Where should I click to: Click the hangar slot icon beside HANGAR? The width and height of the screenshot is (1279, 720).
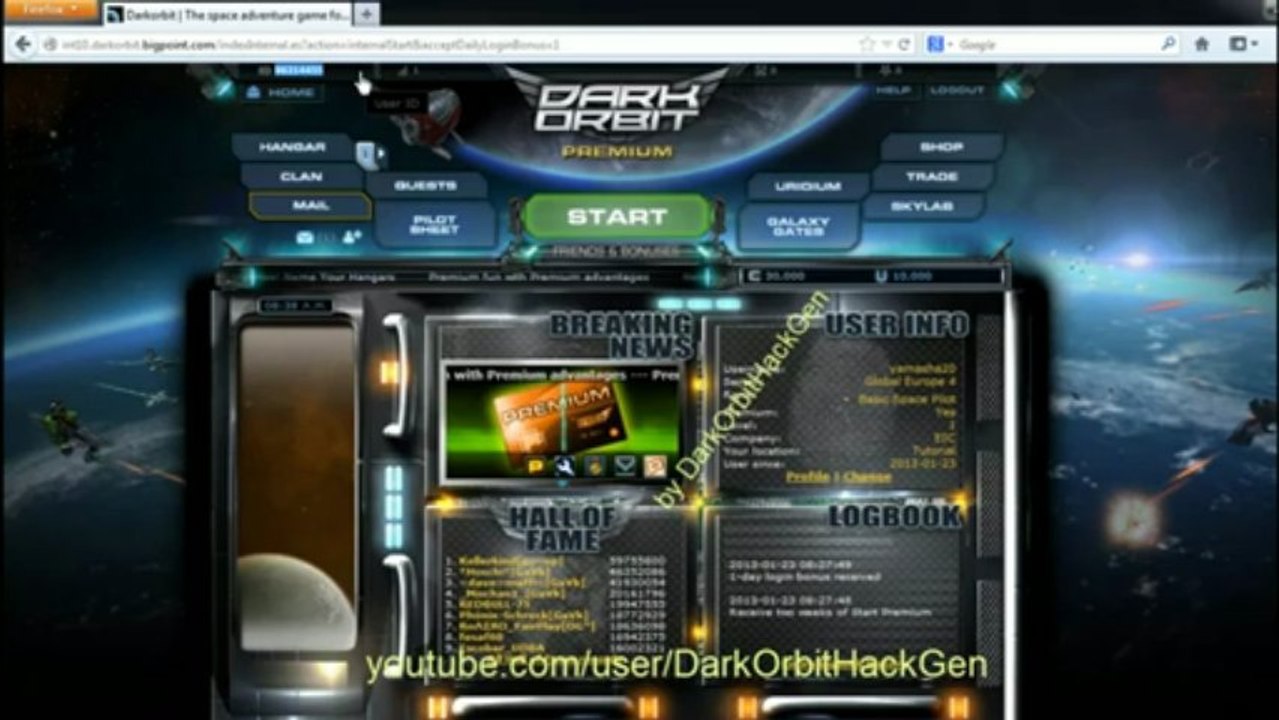click(368, 154)
